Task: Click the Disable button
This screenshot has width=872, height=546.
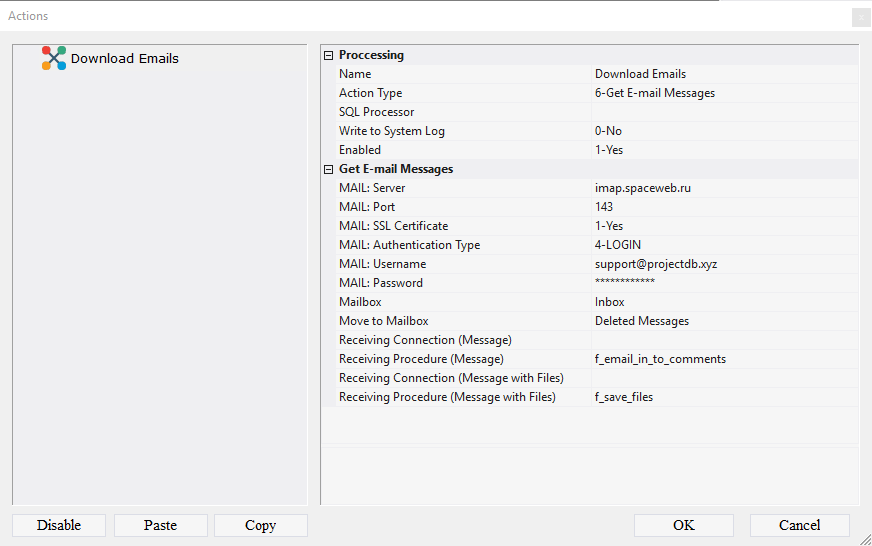Action: (59, 525)
